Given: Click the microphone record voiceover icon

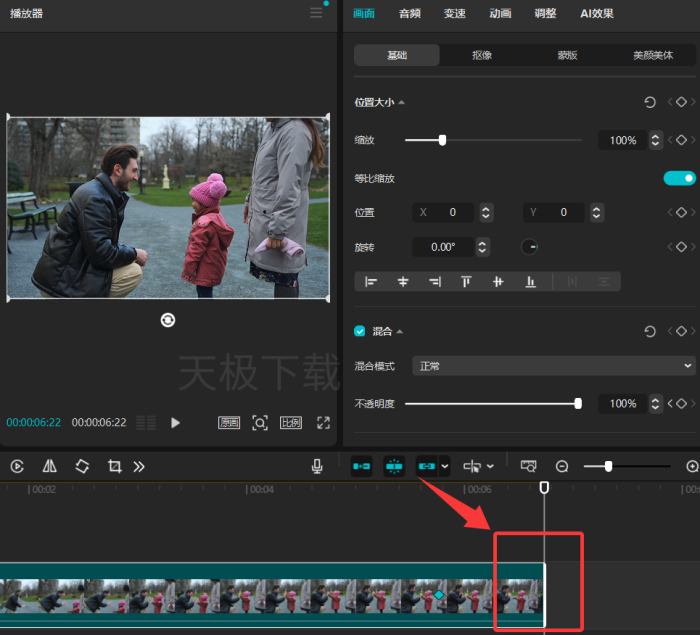Looking at the screenshot, I should 317,466.
